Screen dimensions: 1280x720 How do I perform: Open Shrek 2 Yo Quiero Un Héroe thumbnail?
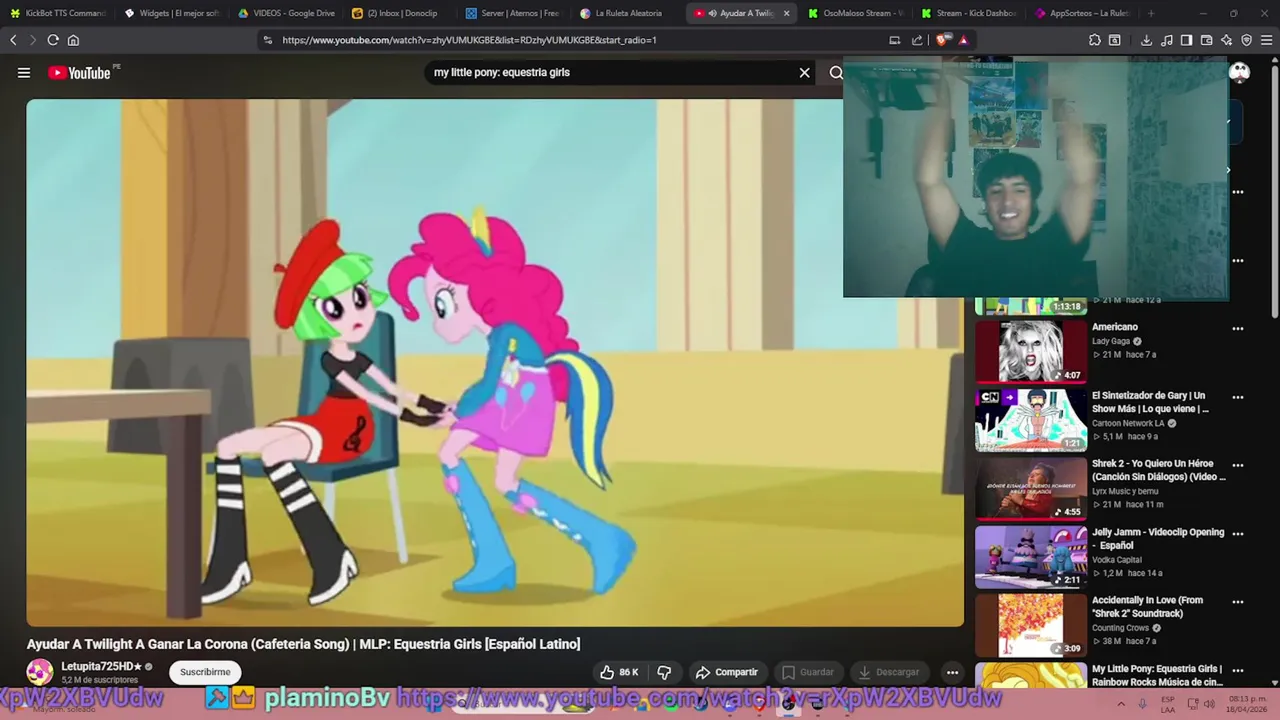click(x=1031, y=488)
